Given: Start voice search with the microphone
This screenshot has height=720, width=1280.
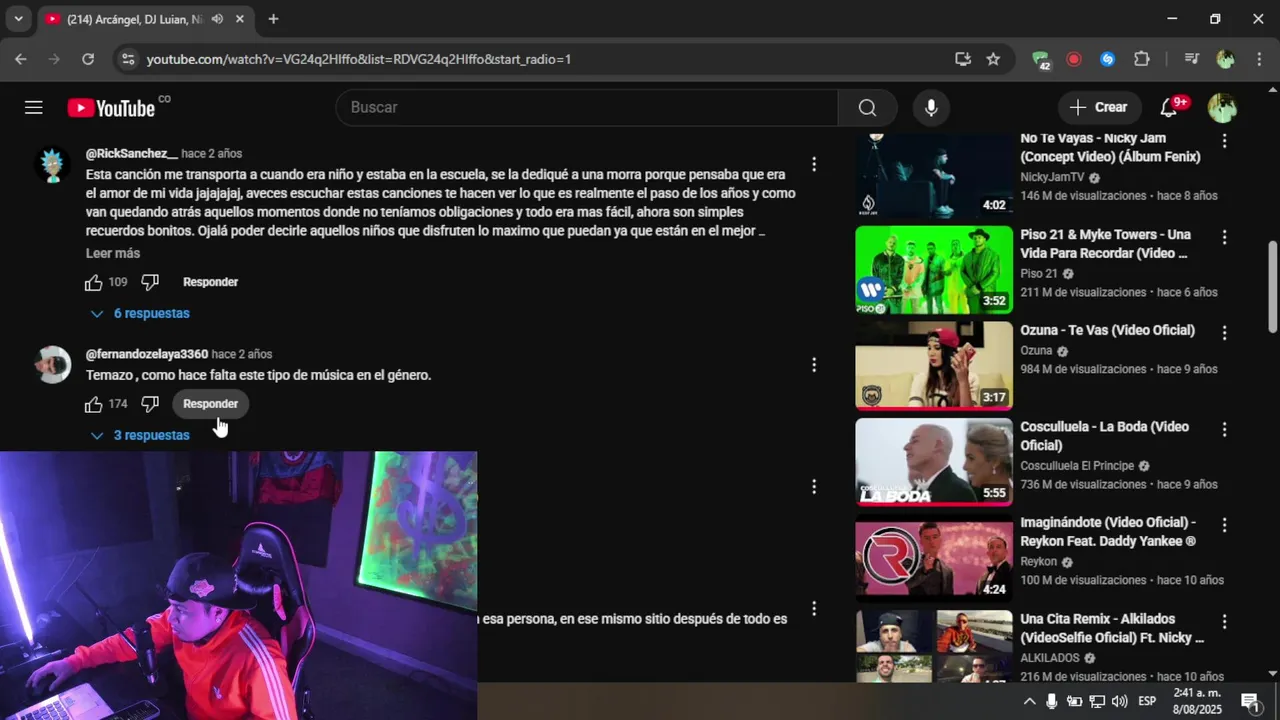Looking at the screenshot, I should click(x=931, y=107).
